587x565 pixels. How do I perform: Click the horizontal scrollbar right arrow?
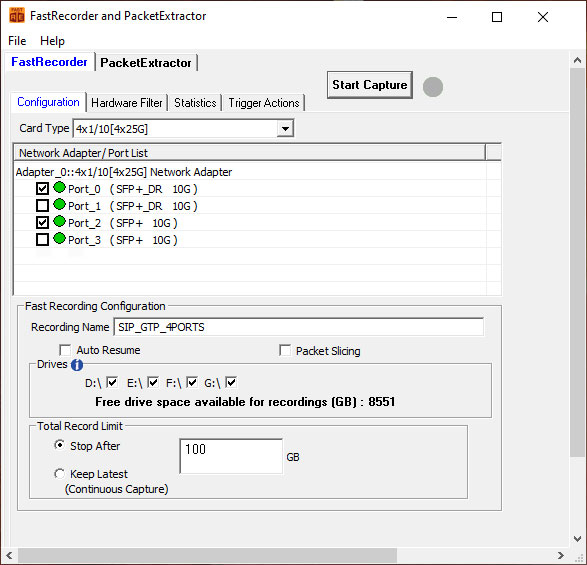560,555
